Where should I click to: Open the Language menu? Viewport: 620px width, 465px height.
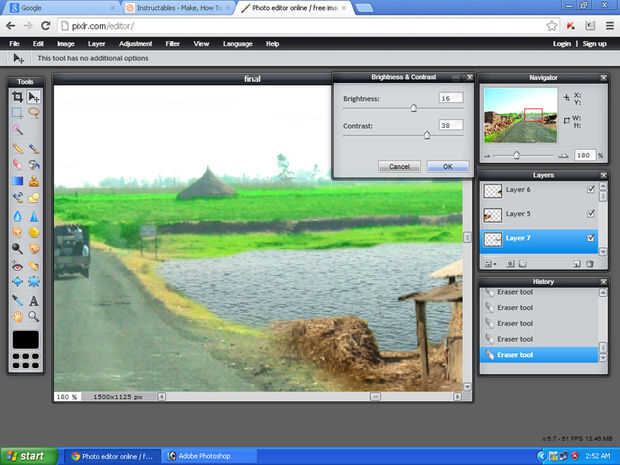point(238,43)
